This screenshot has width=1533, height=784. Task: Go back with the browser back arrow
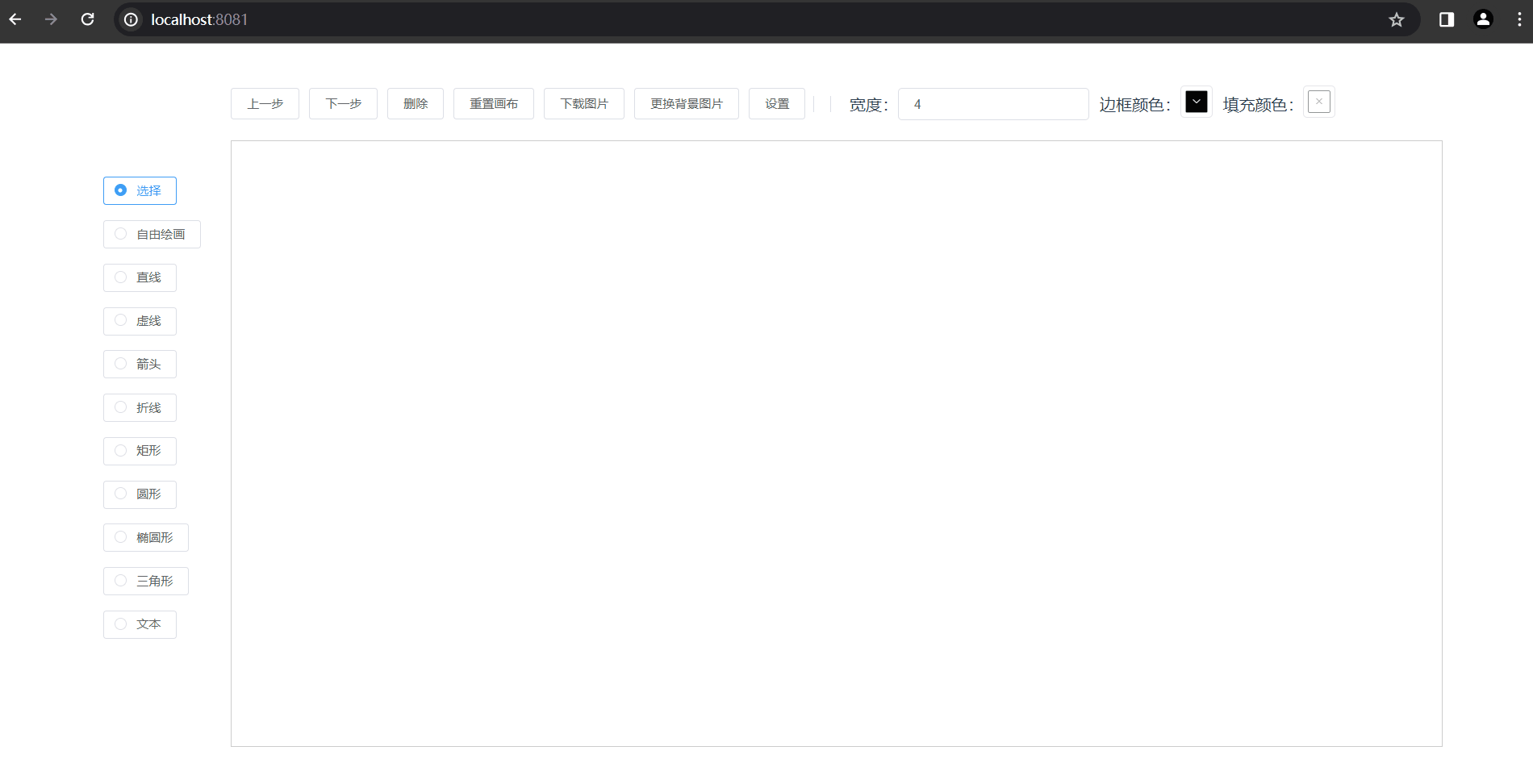[15, 19]
